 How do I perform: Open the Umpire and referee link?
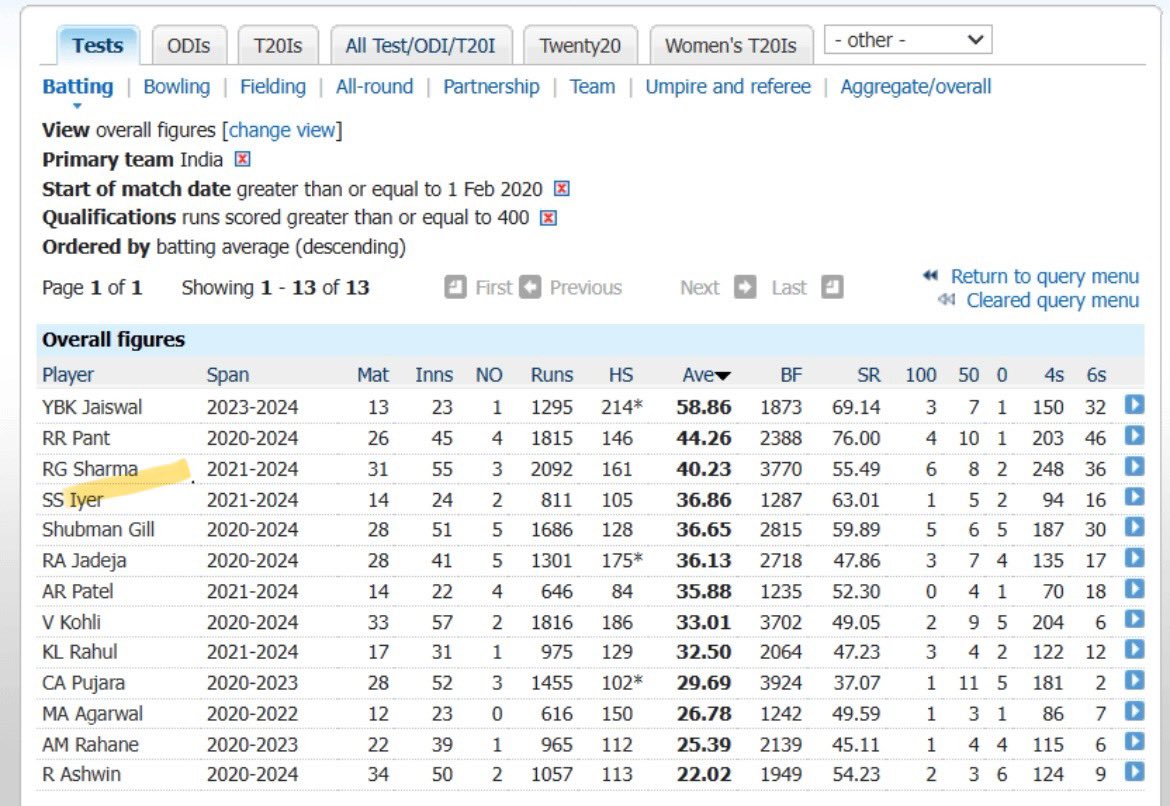728,87
